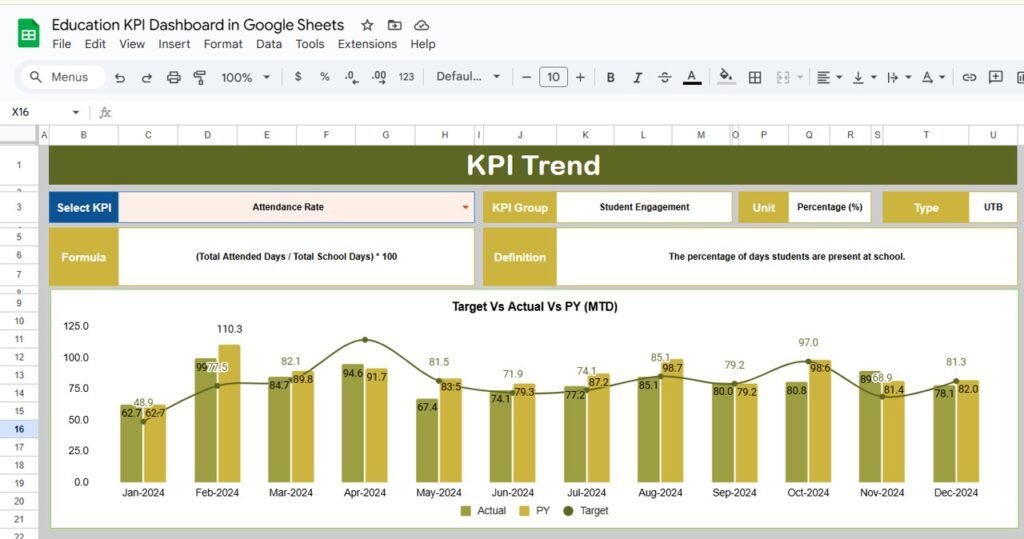This screenshot has height=539, width=1024.
Task: Open the fill color bucket
Action: pos(726,77)
